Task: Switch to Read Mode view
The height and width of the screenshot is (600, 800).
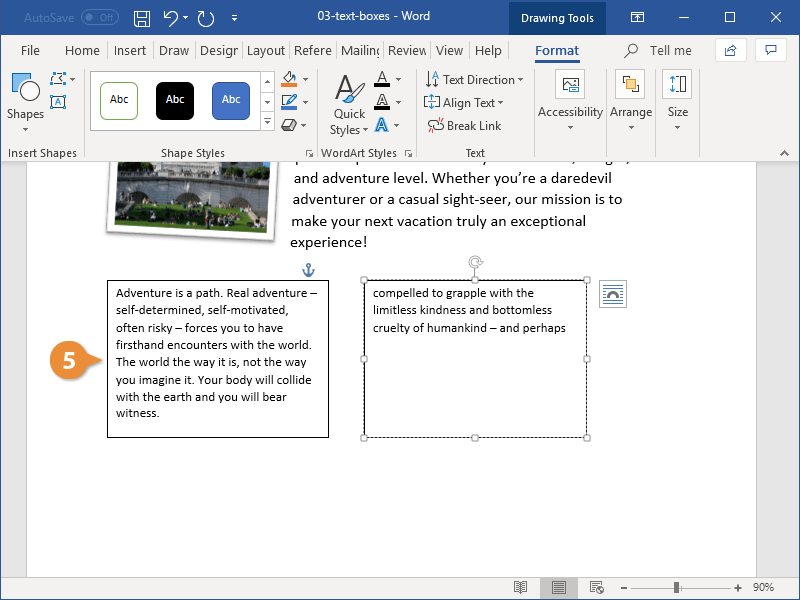Action: (x=520, y=588)
